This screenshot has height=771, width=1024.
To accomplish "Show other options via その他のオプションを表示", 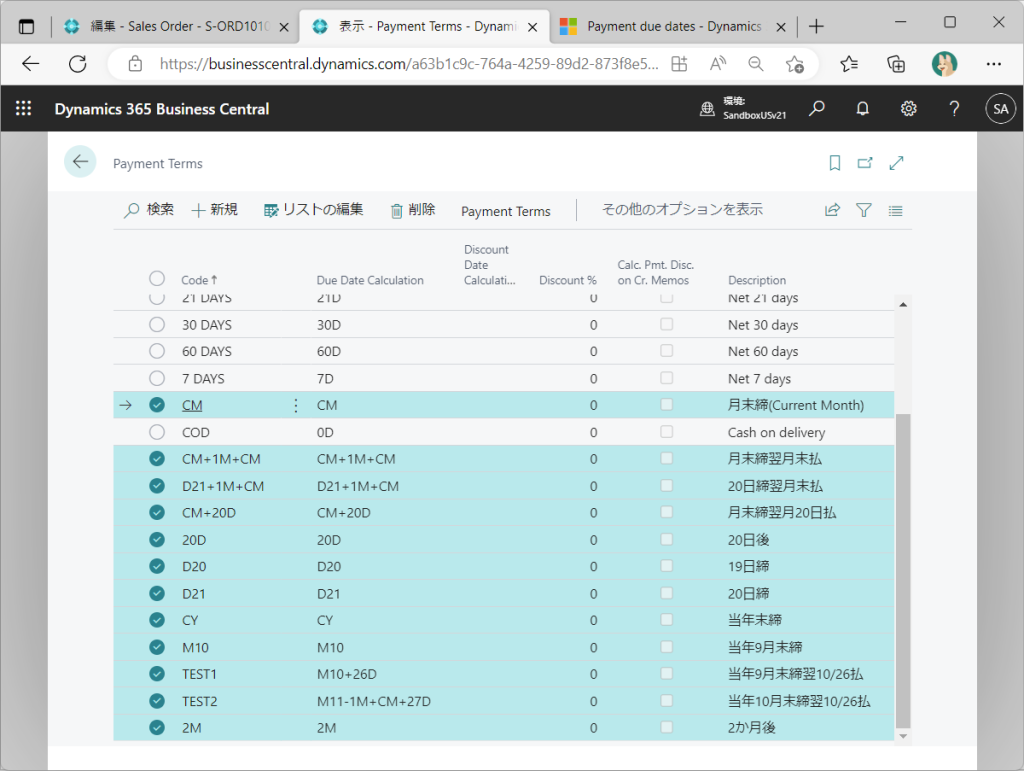I will [682, 210].
